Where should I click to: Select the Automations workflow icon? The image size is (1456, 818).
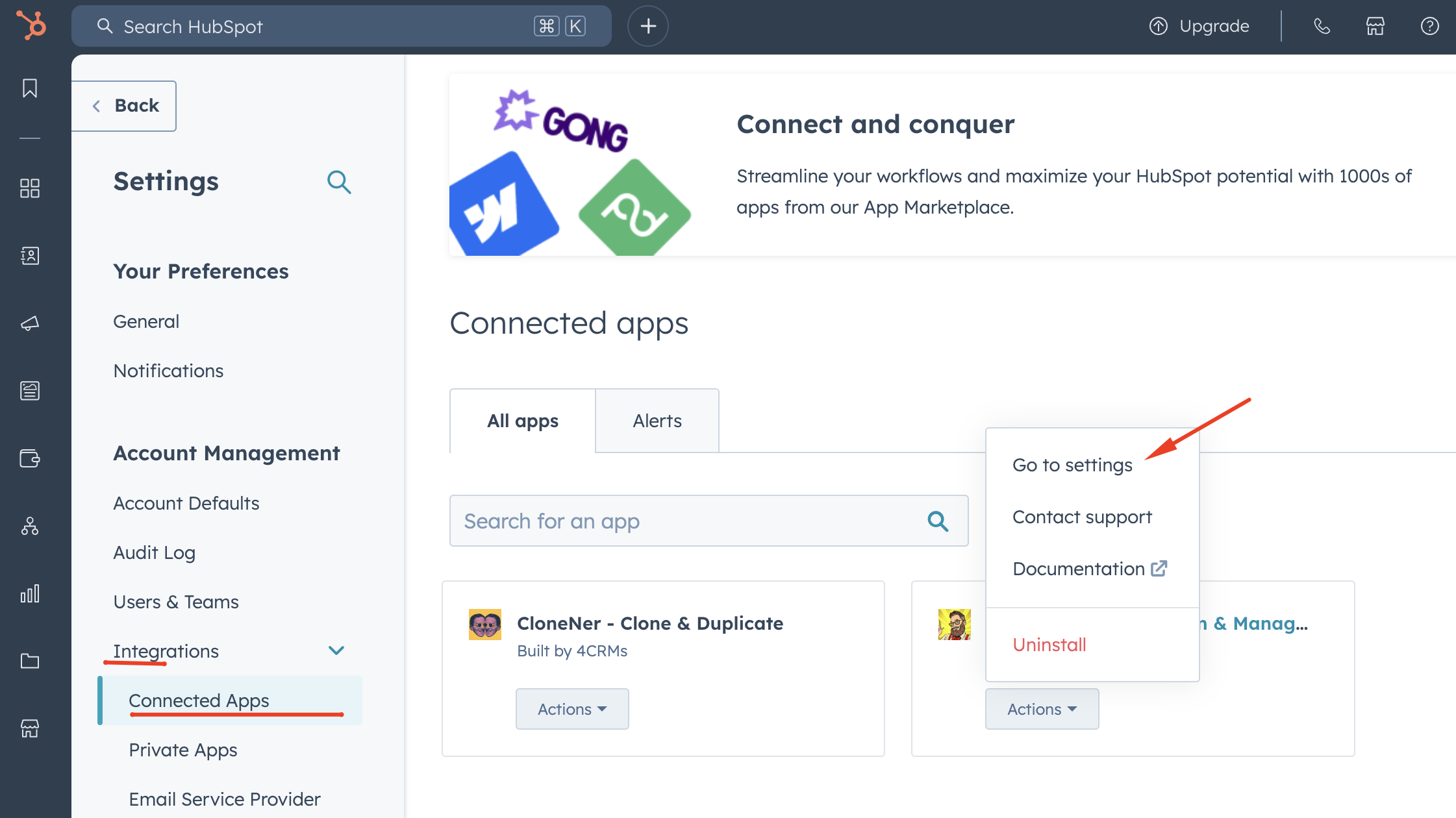[30, 527]
